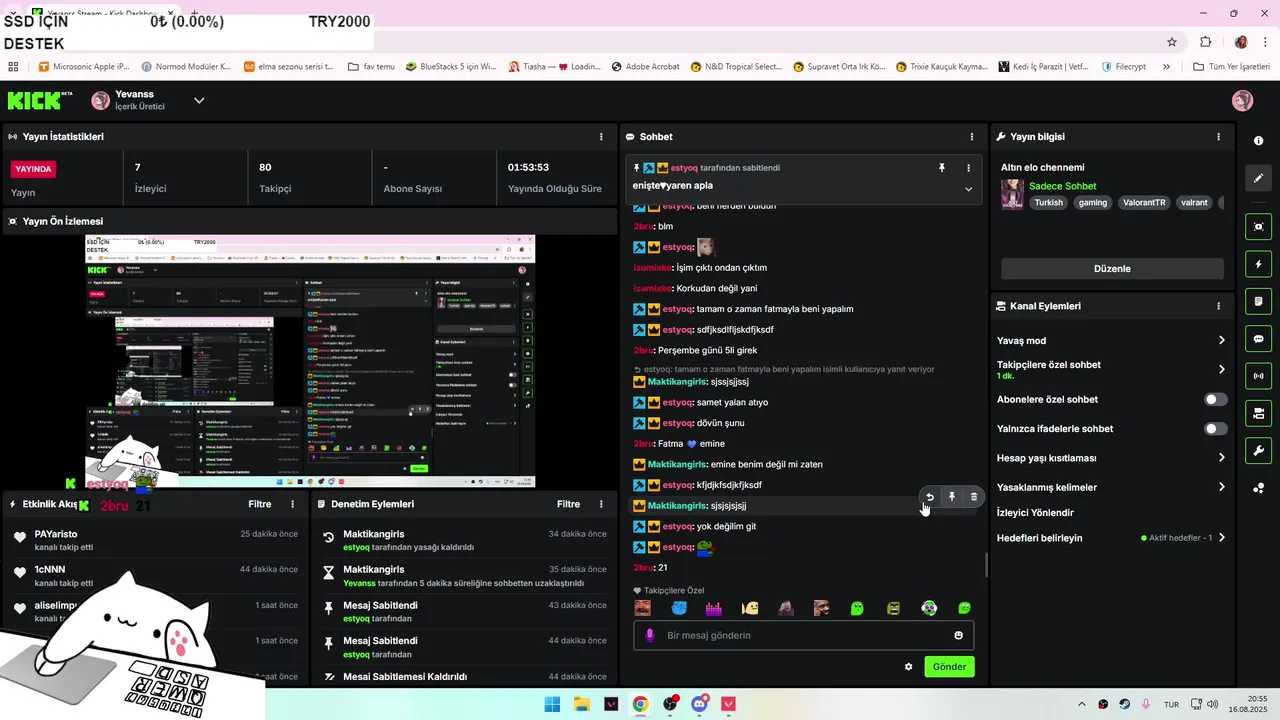Expand Yevanss channel dropdown chevron
The image size is (1280, 720).
pos(199,100)
